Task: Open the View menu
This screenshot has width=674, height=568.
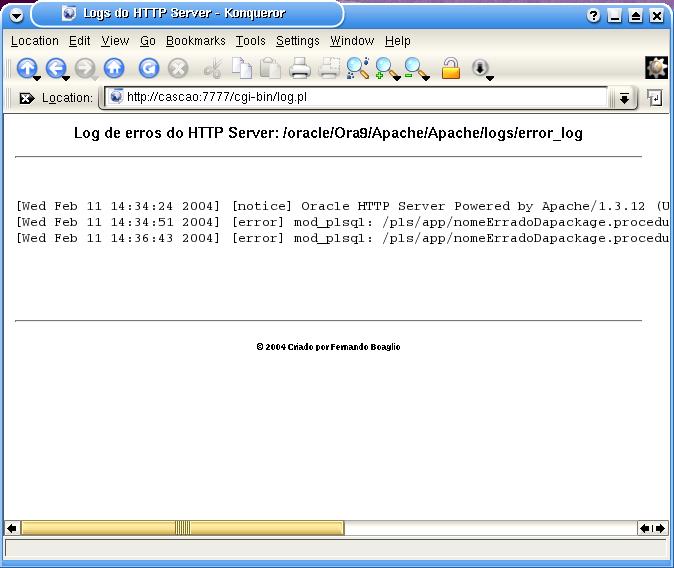Action: coord(115,41)
